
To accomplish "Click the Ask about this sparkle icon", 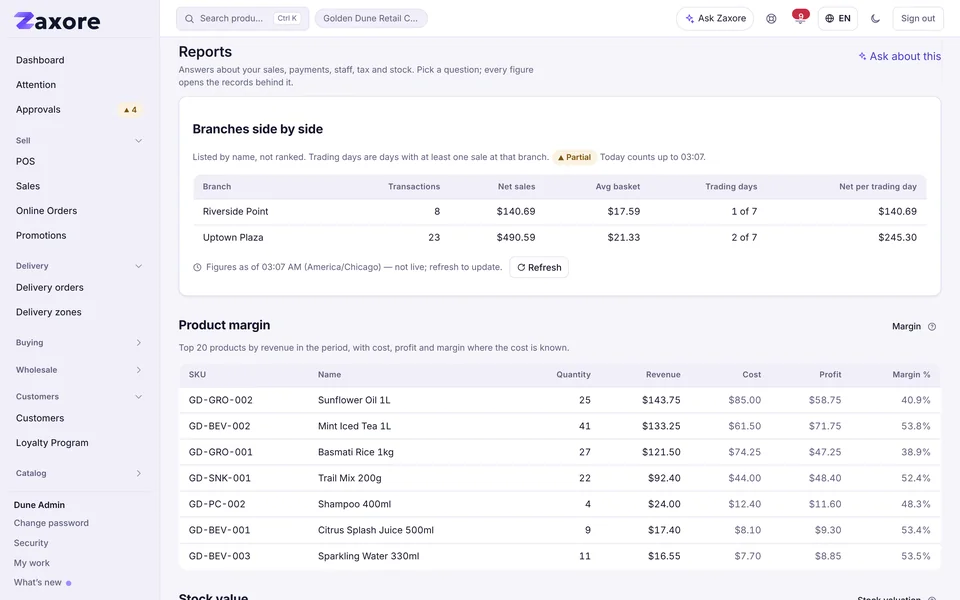I will [862, 56].
